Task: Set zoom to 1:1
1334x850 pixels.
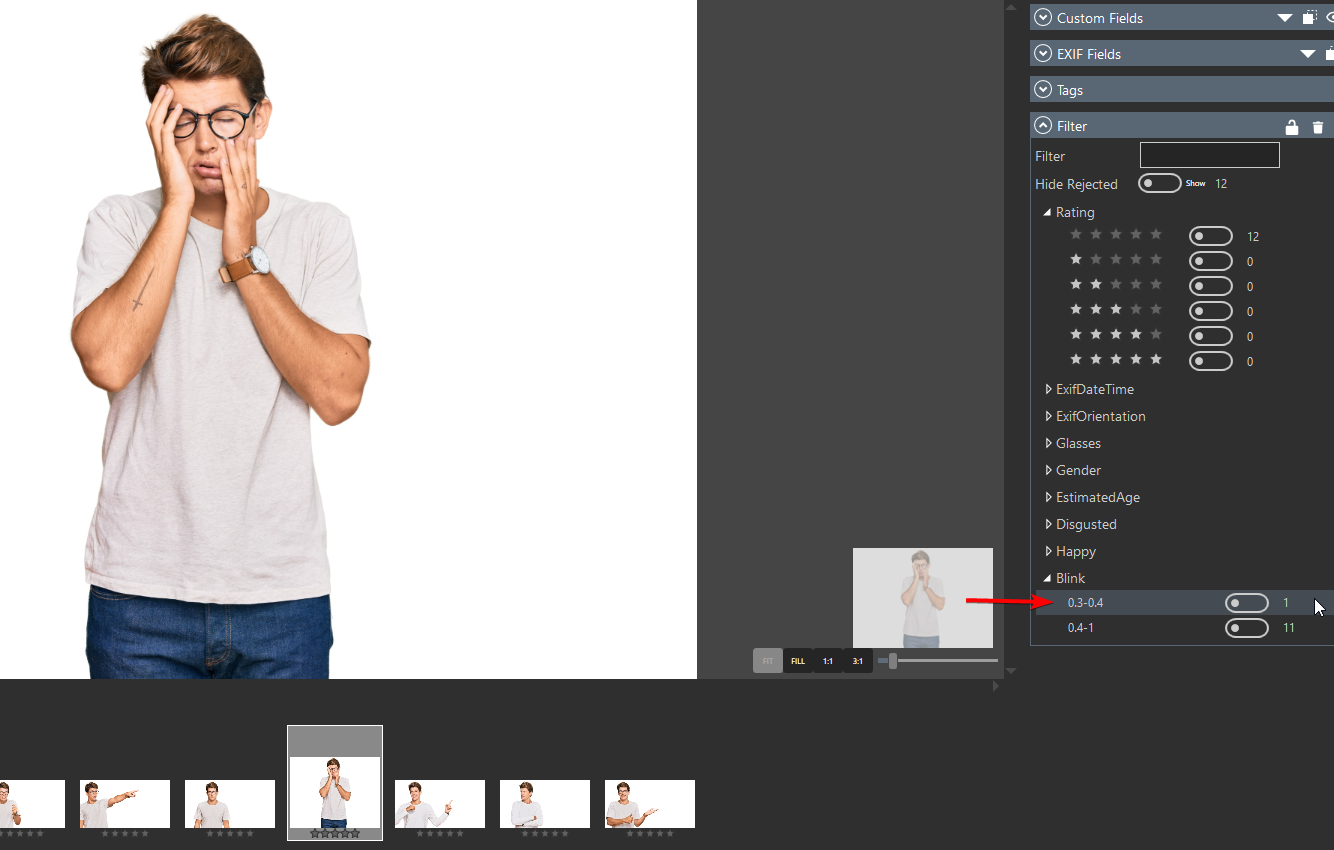Action: (828, 661)
